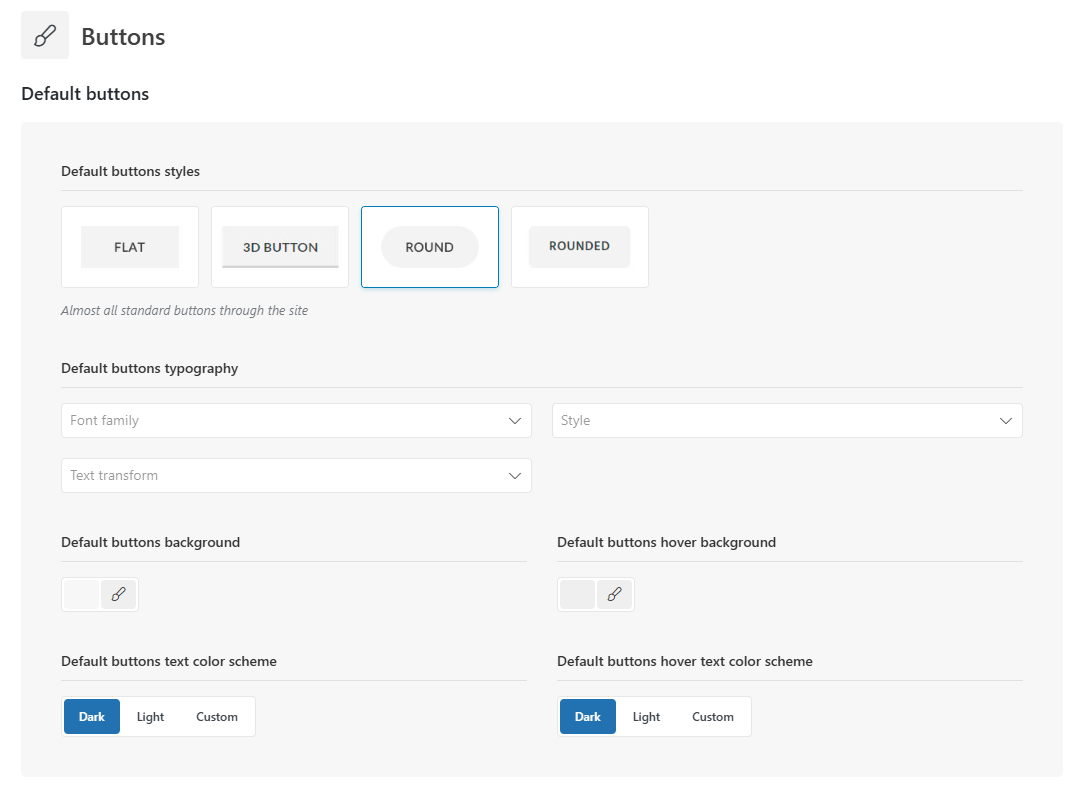Viewport: 1076px width, 793px height.
Task: Click the Default buttons typography label
Action: pyautogui.click(x=150, y=368)
